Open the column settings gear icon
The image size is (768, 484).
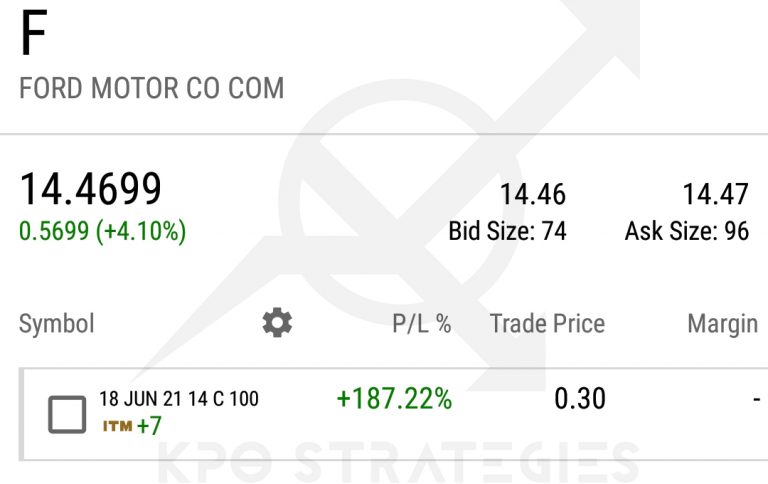pos(277,322)
